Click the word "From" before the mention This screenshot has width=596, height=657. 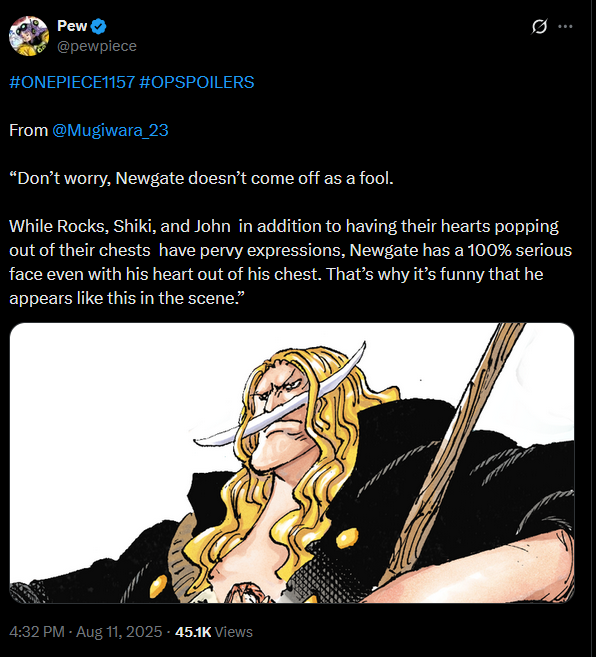coord(29,130)
